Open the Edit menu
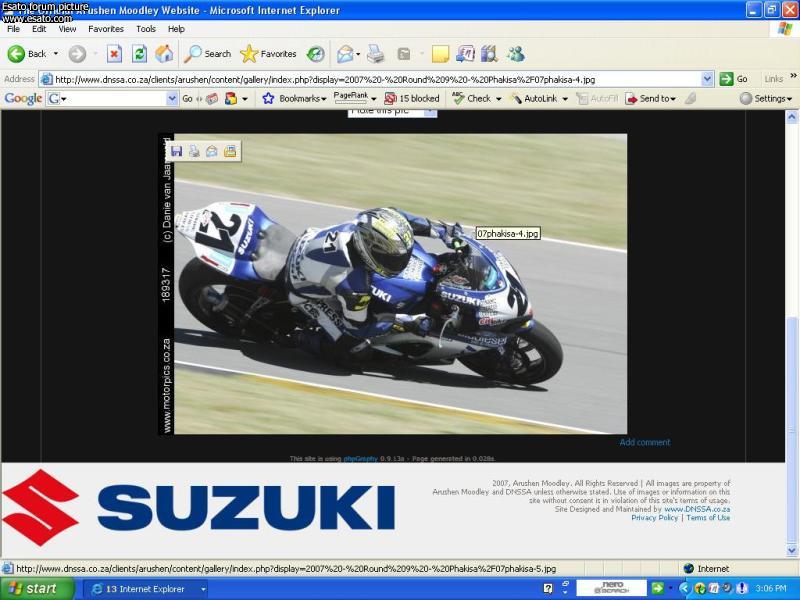Image resolution: width=800 pixels, height=600 pixels. coord(39,29)
